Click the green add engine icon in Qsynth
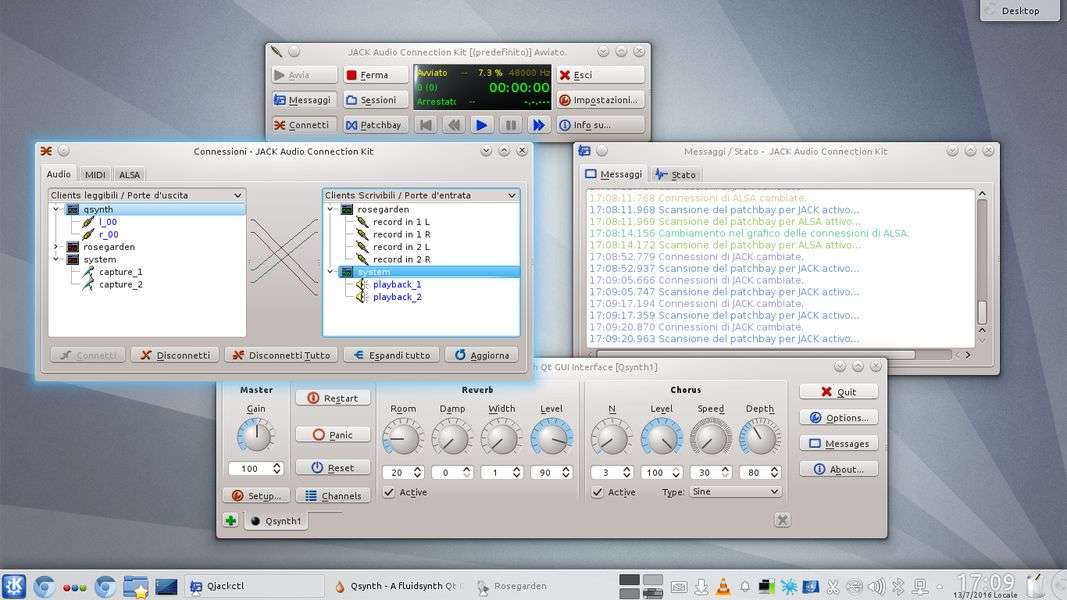This screenshot has width=1067, height=600. coord(231,521)
